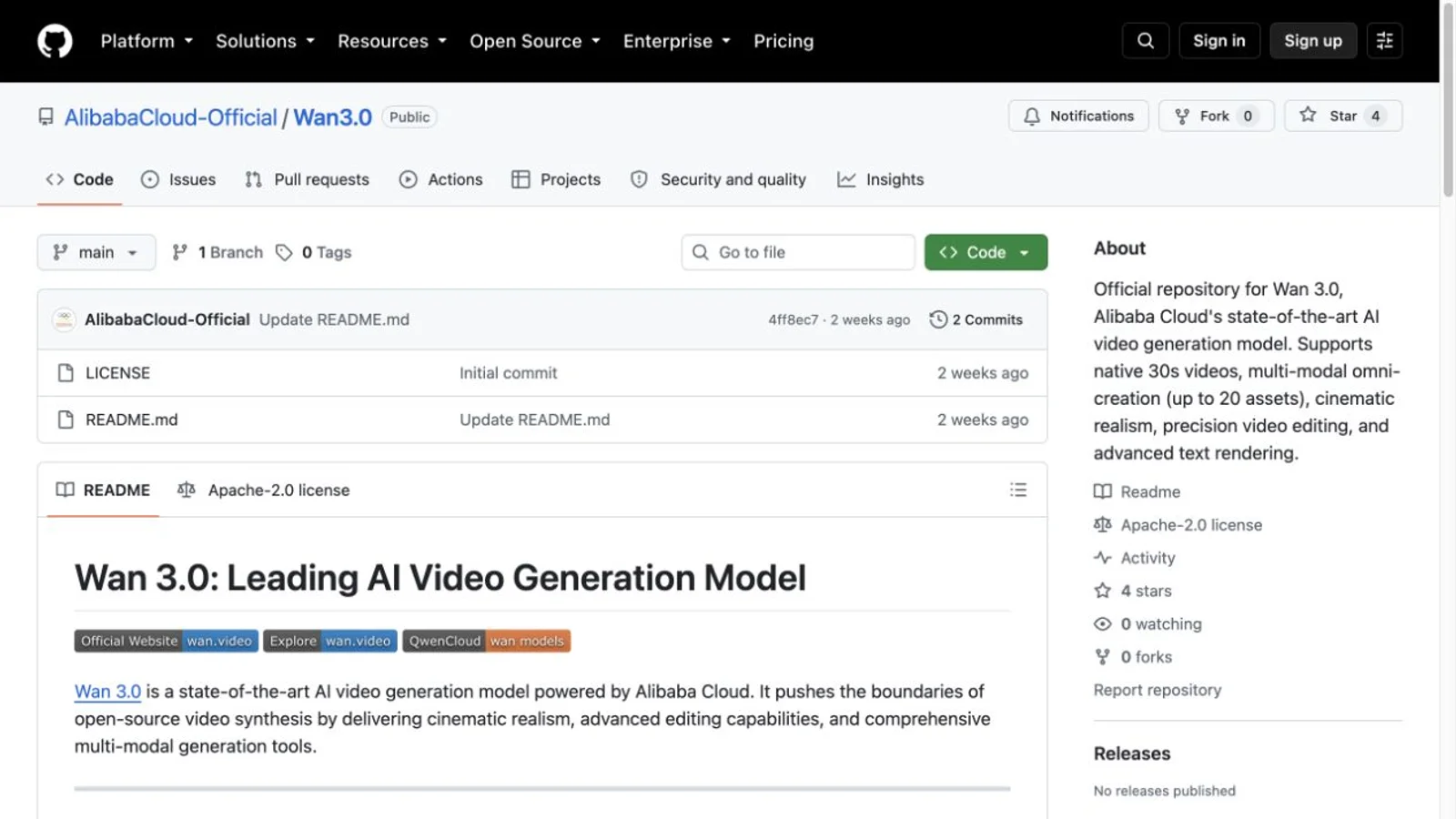Open the Insights tab
The image size is (1456, 819).
(x=881, y=179)
